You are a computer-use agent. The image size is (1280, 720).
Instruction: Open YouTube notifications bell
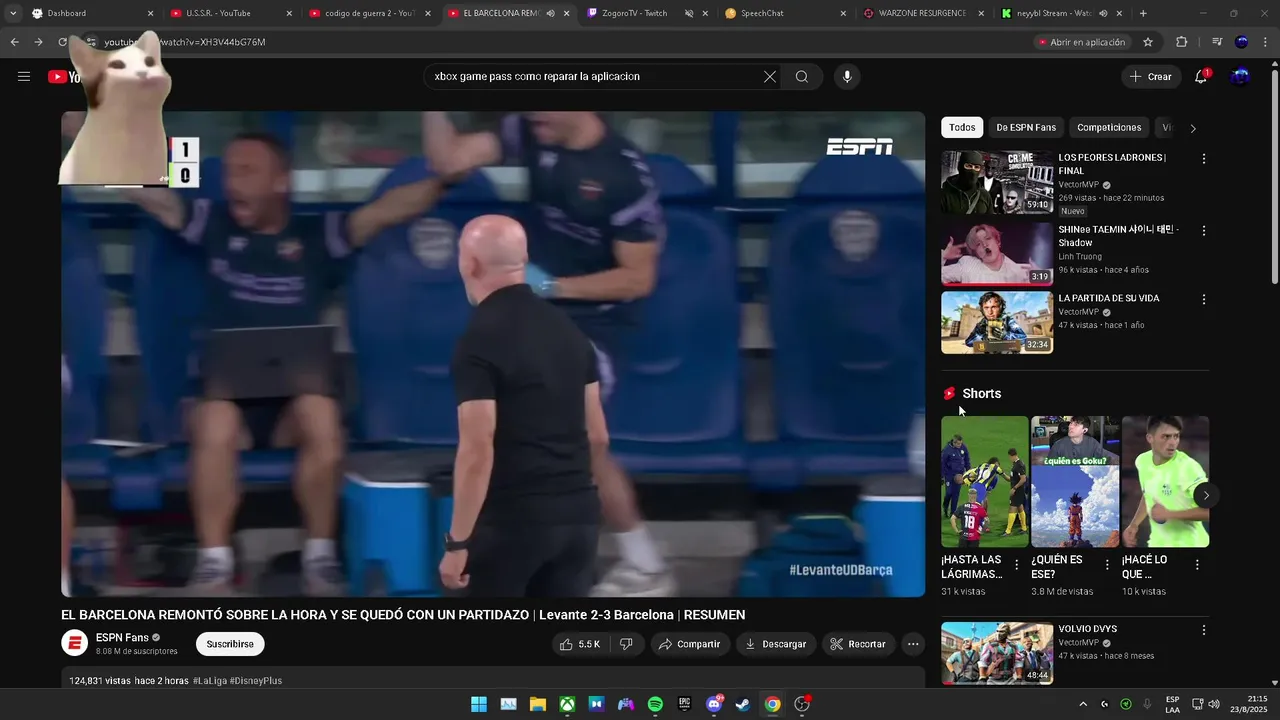click(1201, 77)
